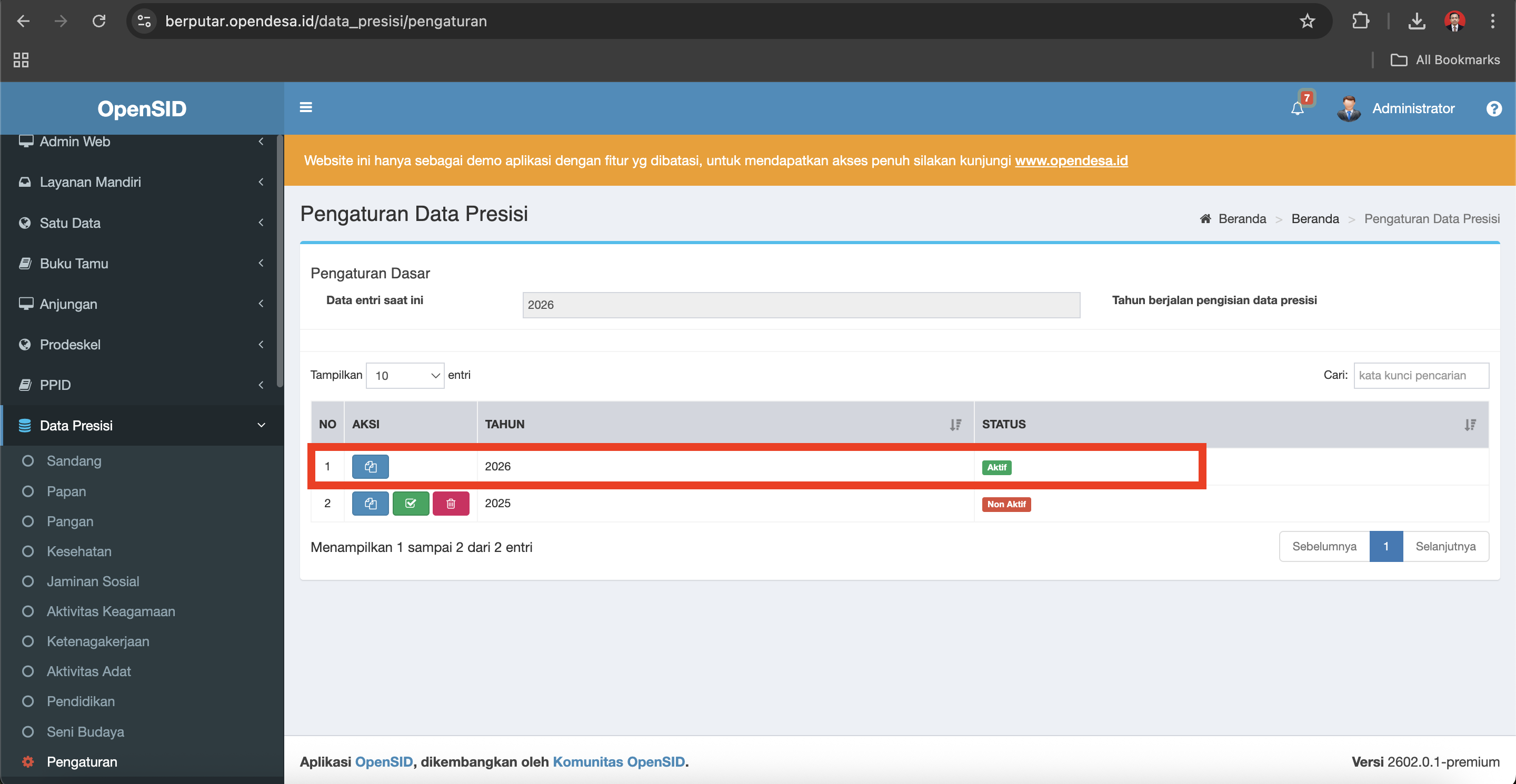Screen dimensions: 1516x784
Task: Open the www.opendesa.id link
Action: (1071, 160)
